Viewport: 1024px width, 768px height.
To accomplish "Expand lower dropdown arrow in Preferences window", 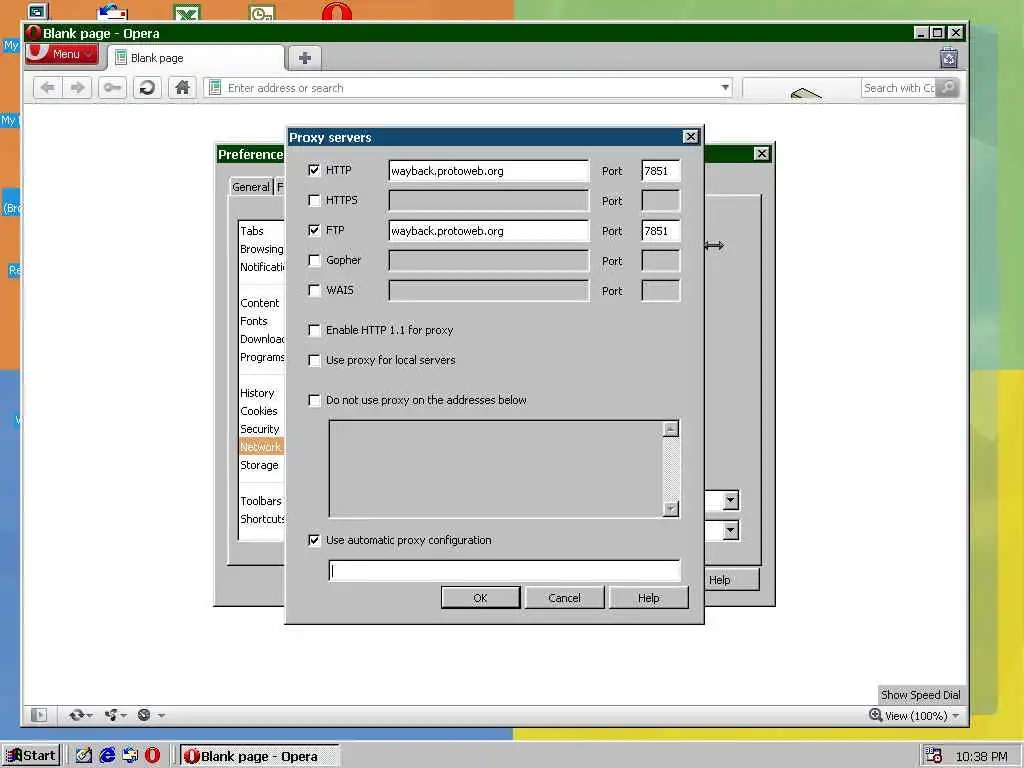I will pos(731,530).
